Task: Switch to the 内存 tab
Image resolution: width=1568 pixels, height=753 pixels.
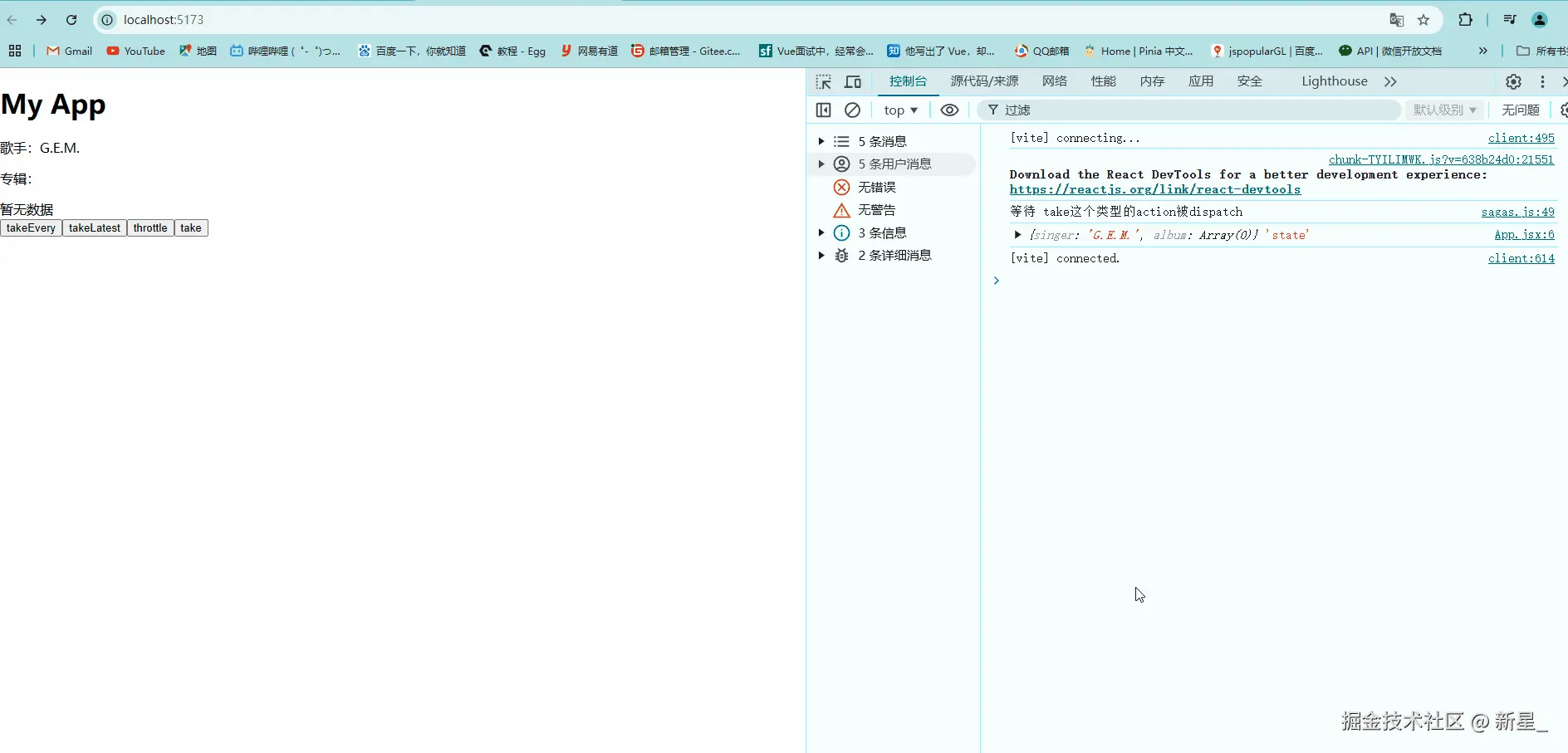Action: [x=1152, y=81]
